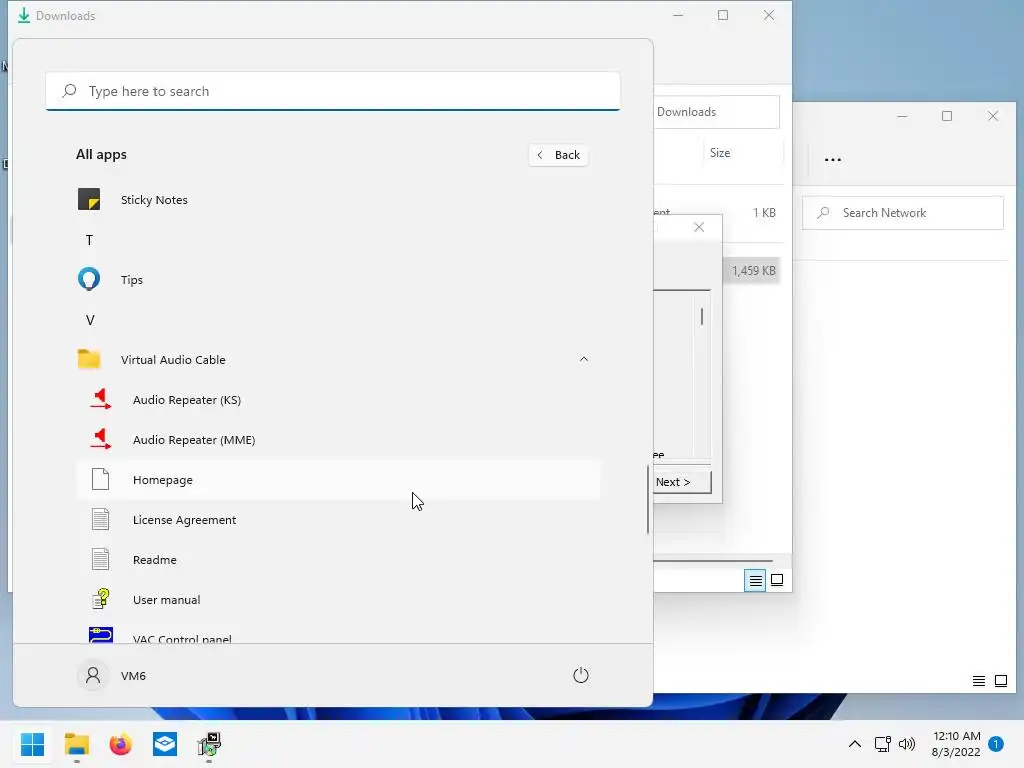Open the User manual entry

pyautogui.click(x=338, y=600)
